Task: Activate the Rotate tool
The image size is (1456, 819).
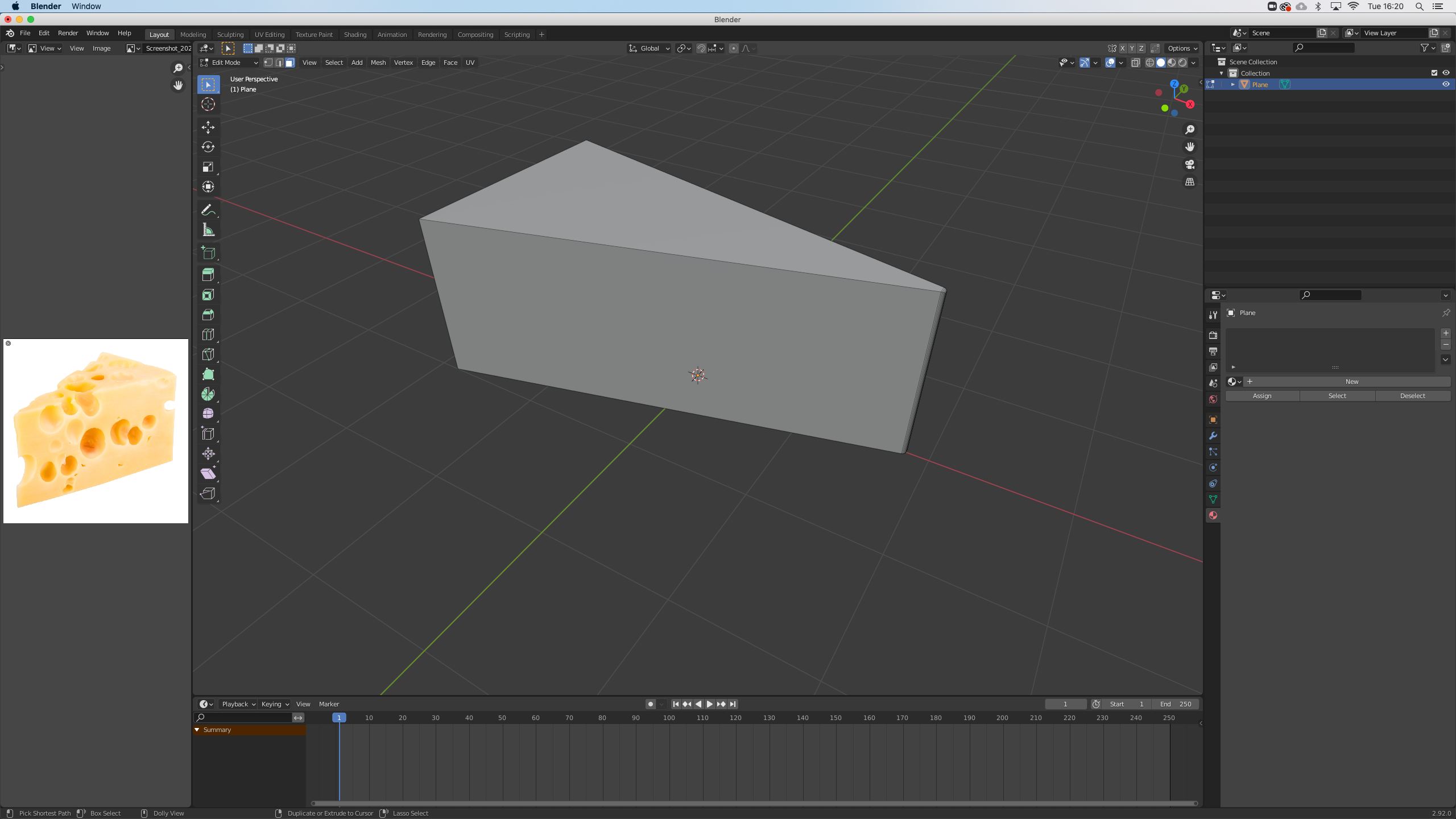Action: (208, 147)
